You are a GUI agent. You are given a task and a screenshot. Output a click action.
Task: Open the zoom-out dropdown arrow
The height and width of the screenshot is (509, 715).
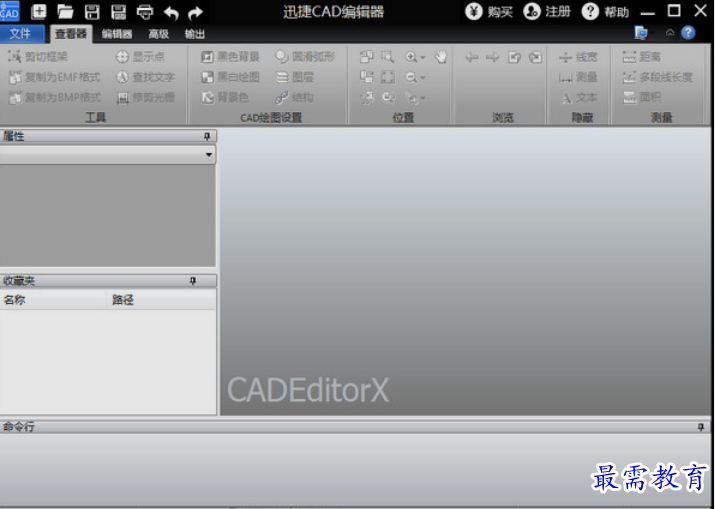(423, 78)
